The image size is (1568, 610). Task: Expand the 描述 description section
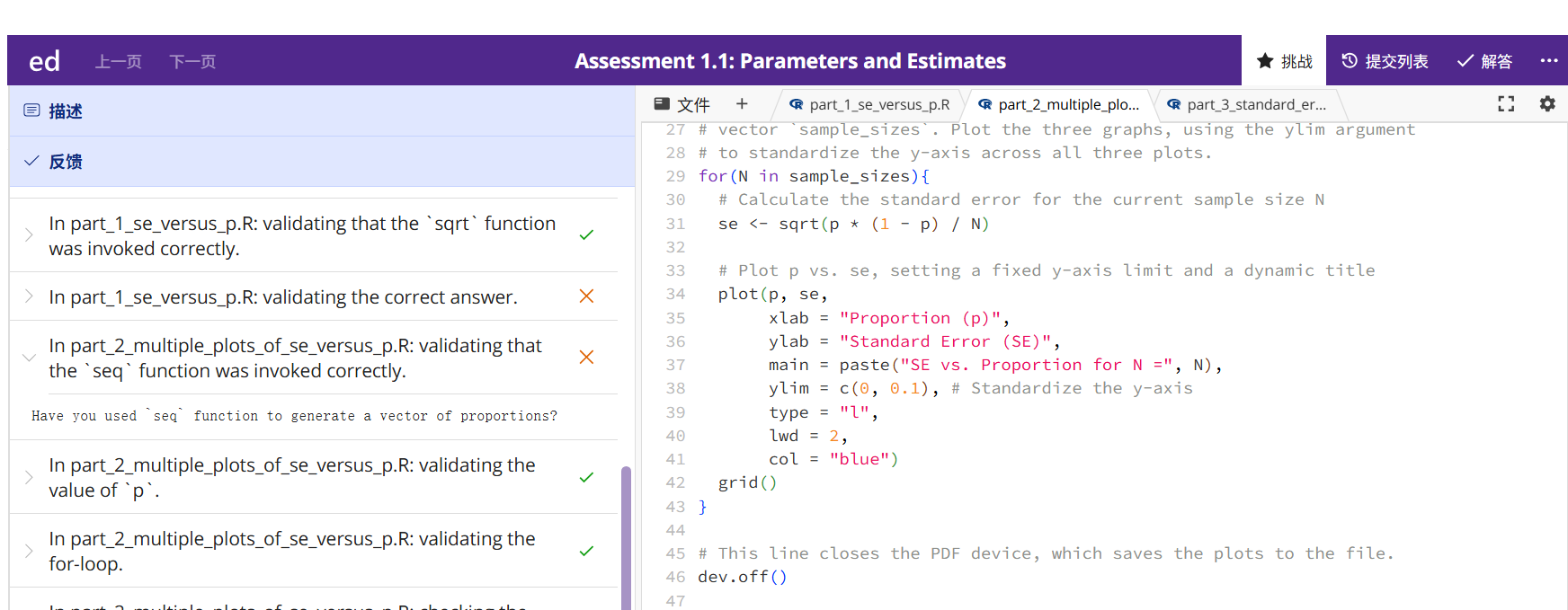click(x=322, y=111)
